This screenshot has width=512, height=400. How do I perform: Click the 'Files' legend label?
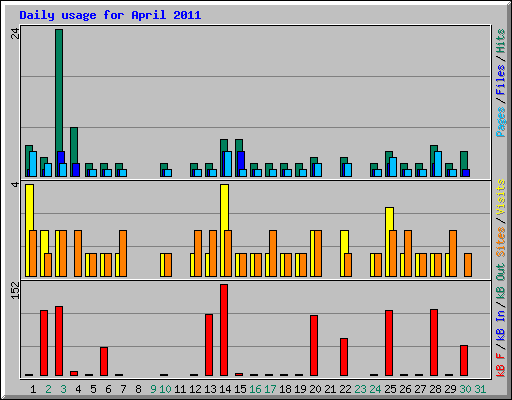point(501,80)
